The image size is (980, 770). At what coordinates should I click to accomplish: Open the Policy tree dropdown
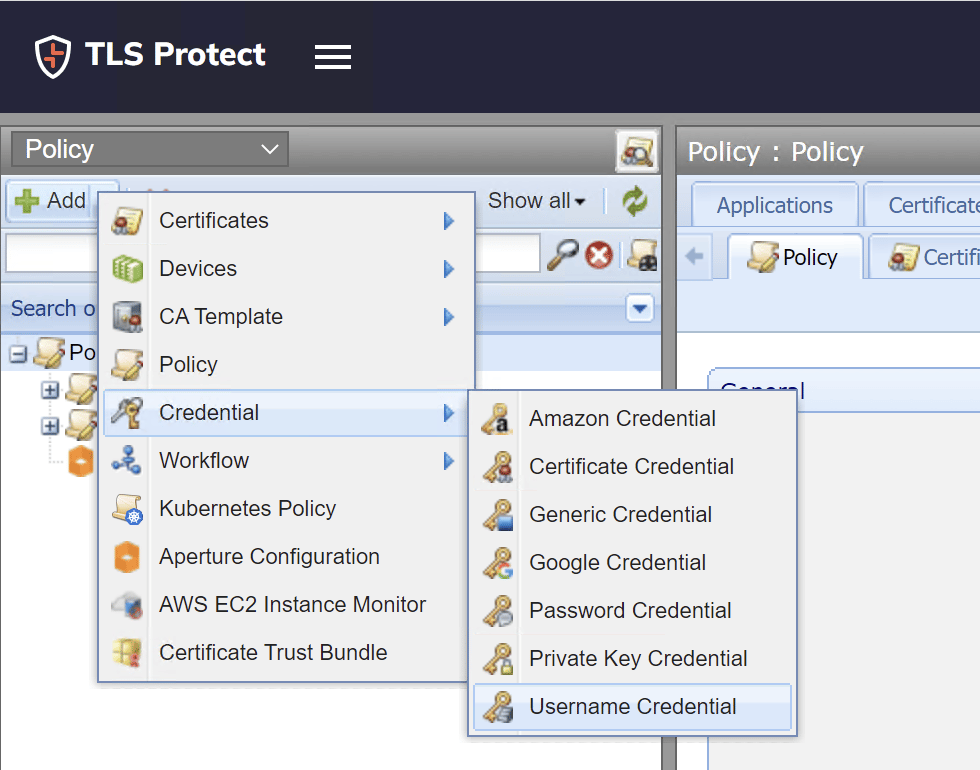(x=150, y=149)
